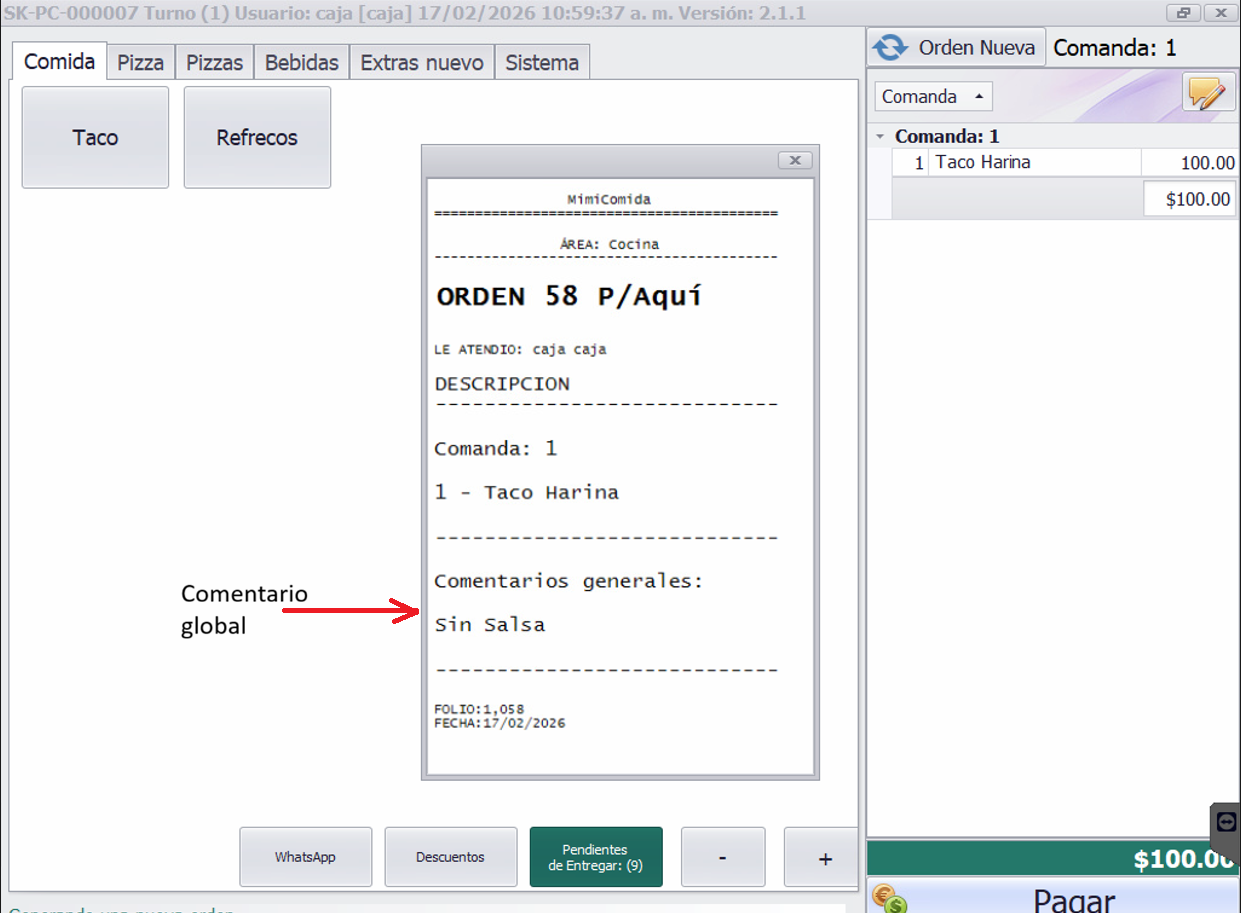
Task: Click the TeamViewer side panel icon
Action: tap(1227, 822)
